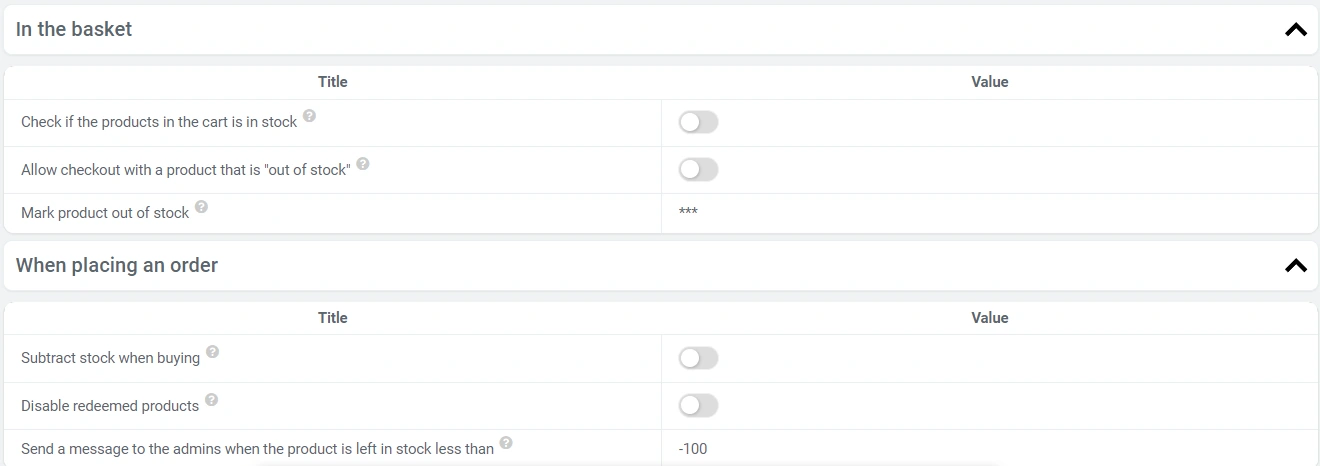Click "Value" column header in order table
This screenshot has width=1320, height=466.
990,318
